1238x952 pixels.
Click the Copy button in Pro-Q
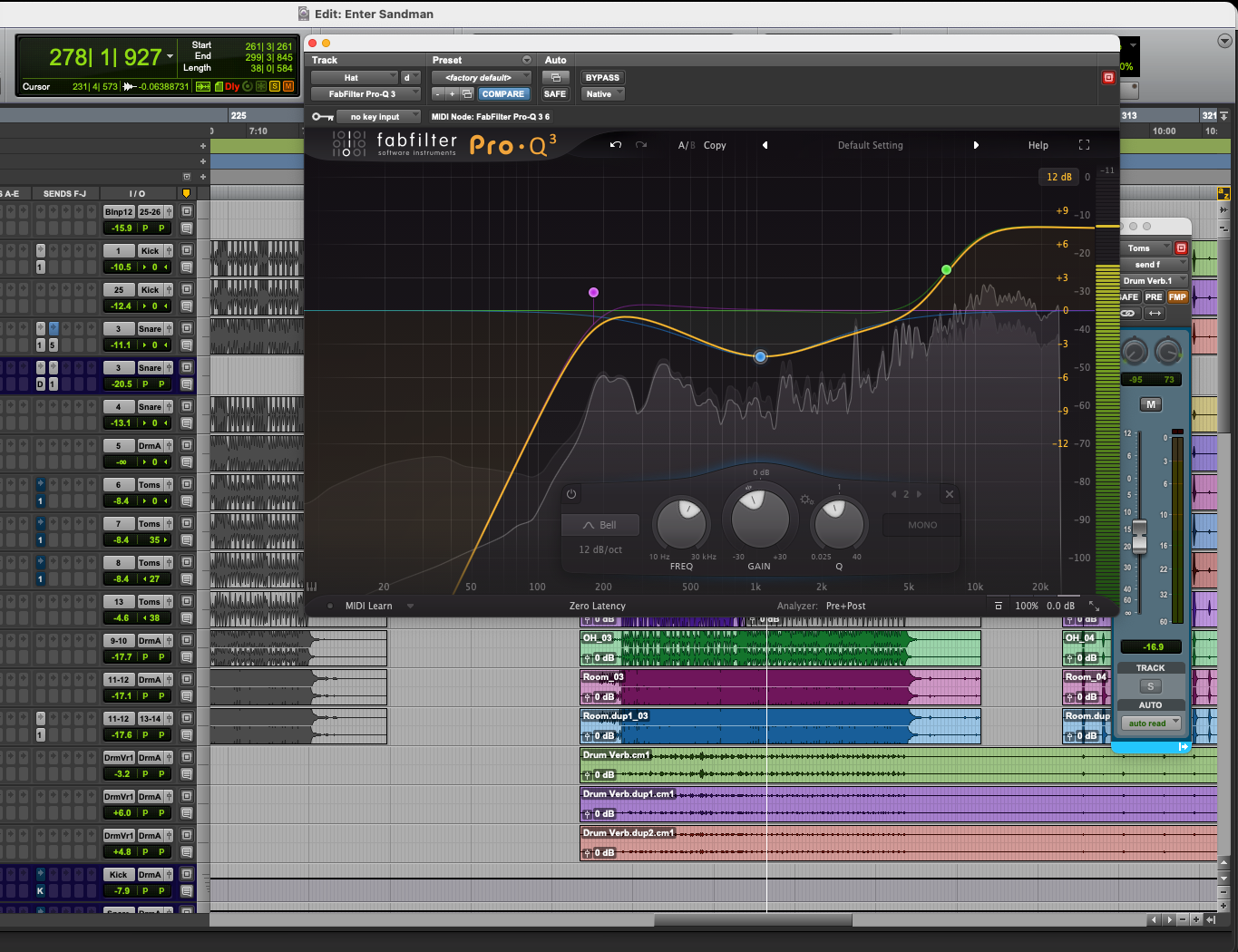pos(715,145)
